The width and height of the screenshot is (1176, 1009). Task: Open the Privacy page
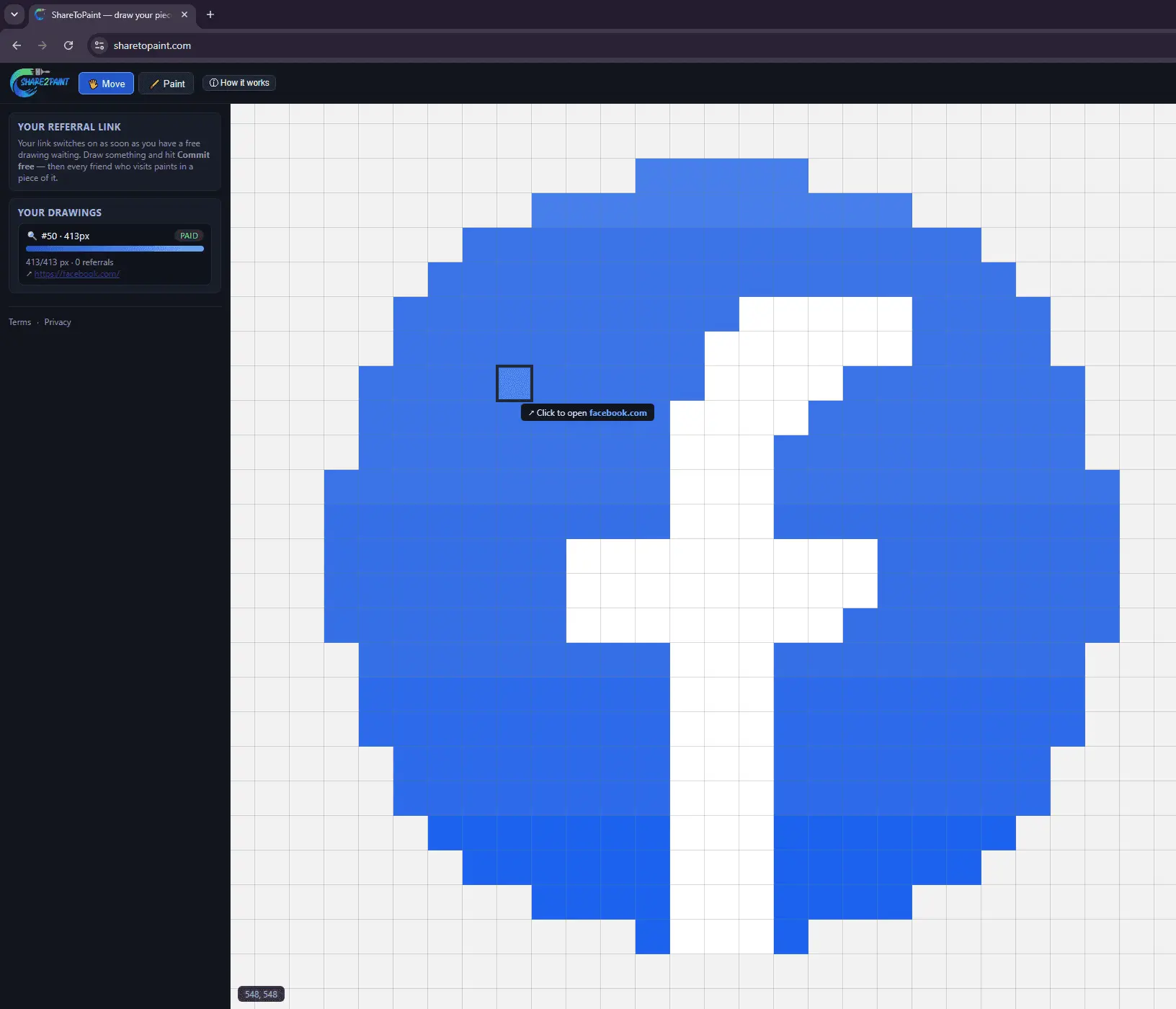pos(58,322)
